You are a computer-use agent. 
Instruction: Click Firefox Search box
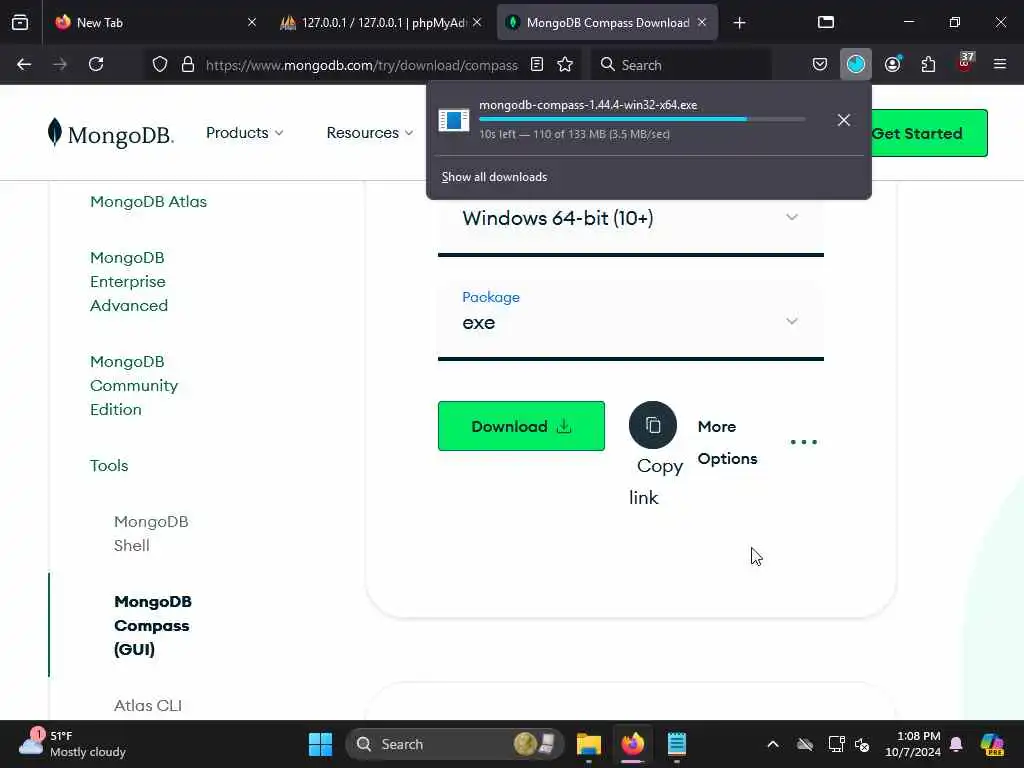pos(682,65)
